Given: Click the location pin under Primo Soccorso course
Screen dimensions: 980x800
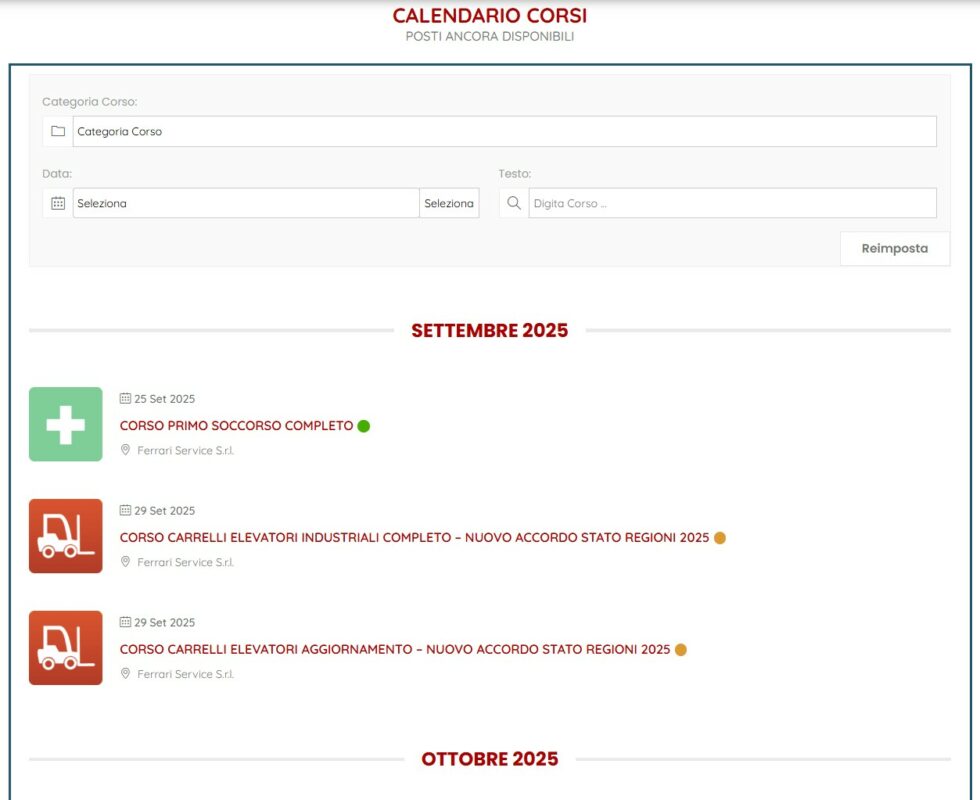Looking at the screenshot, I should [x=126, y=450].
